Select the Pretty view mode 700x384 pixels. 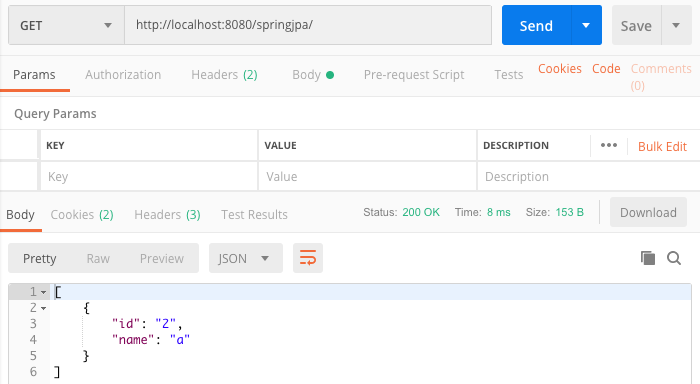(40, 259)
